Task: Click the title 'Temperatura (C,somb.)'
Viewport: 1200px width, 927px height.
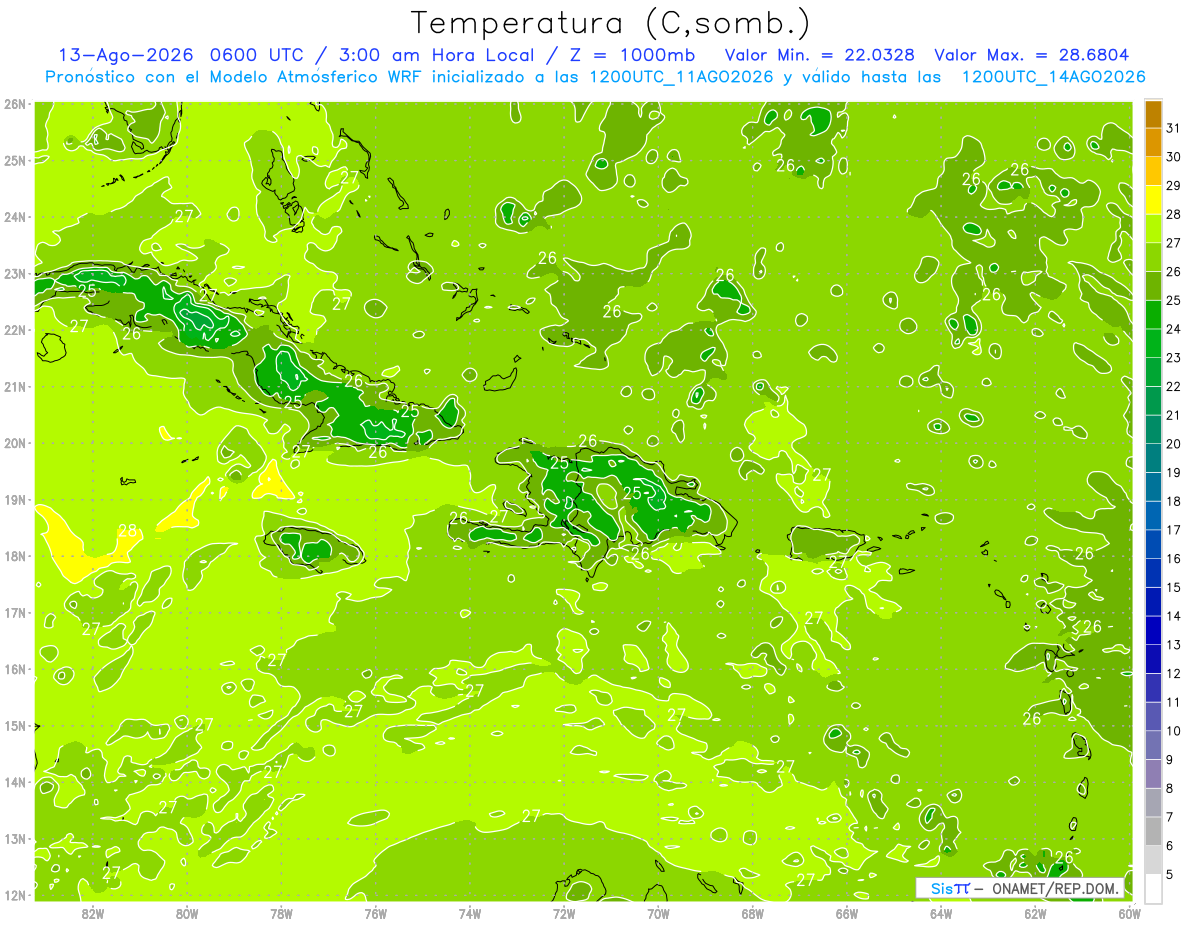Action: [610, 23]
